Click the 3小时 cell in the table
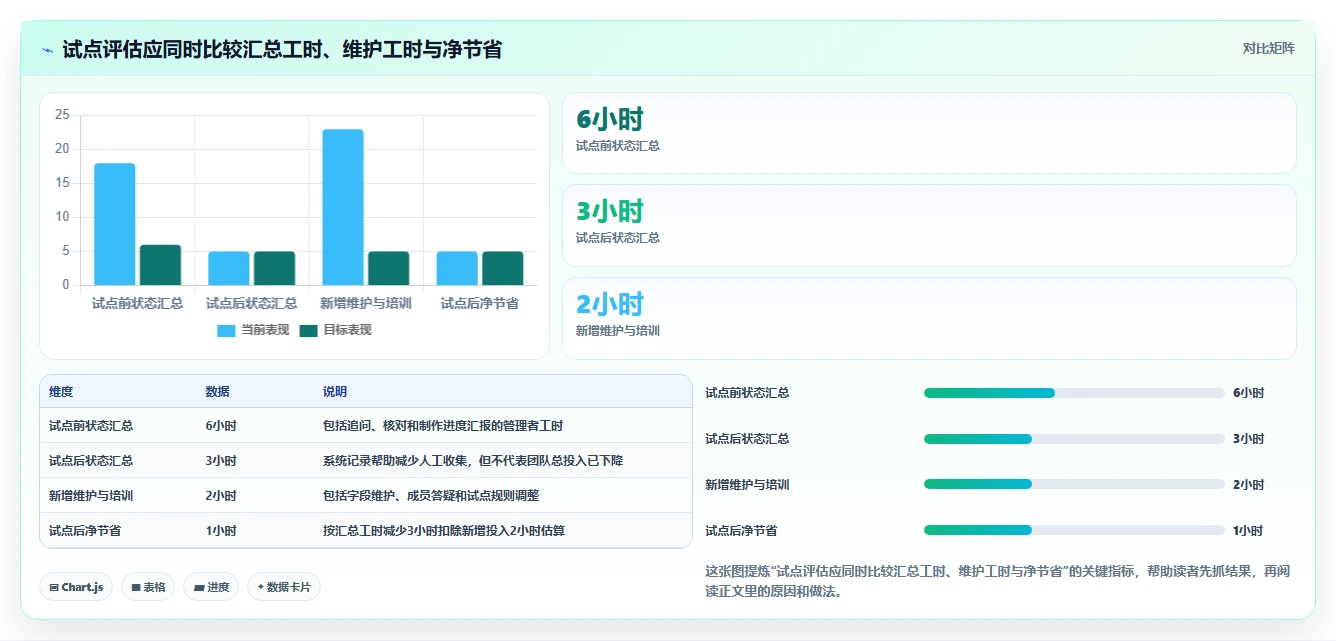Image resolution: width=1336 pixels, height=641 pixels. point(221,461)
